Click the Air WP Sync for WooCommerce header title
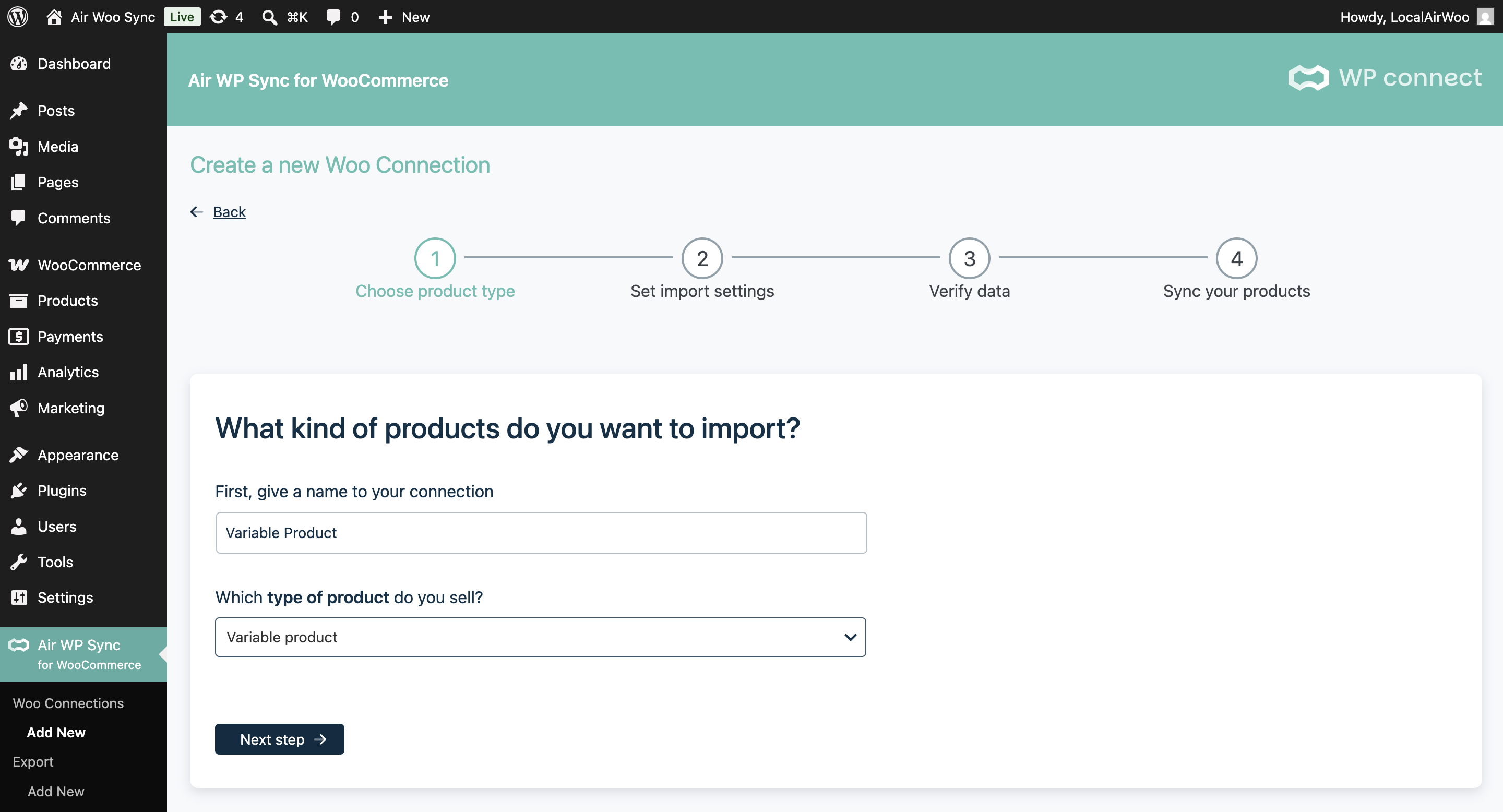Screen dimensions: 1503x812 tap(318, 80)
